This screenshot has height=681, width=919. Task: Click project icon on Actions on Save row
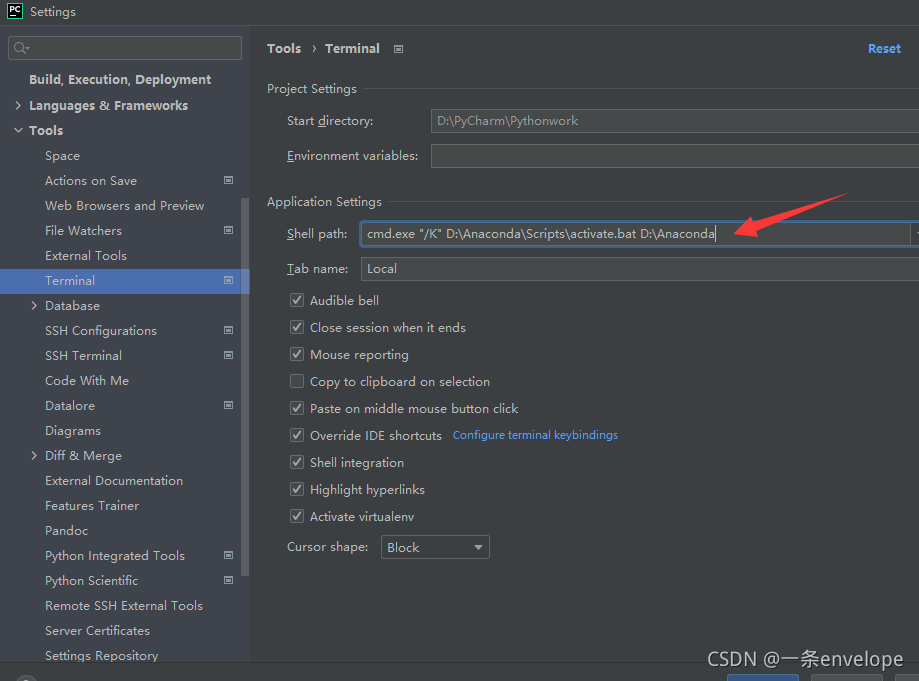(x=229, y=180)
